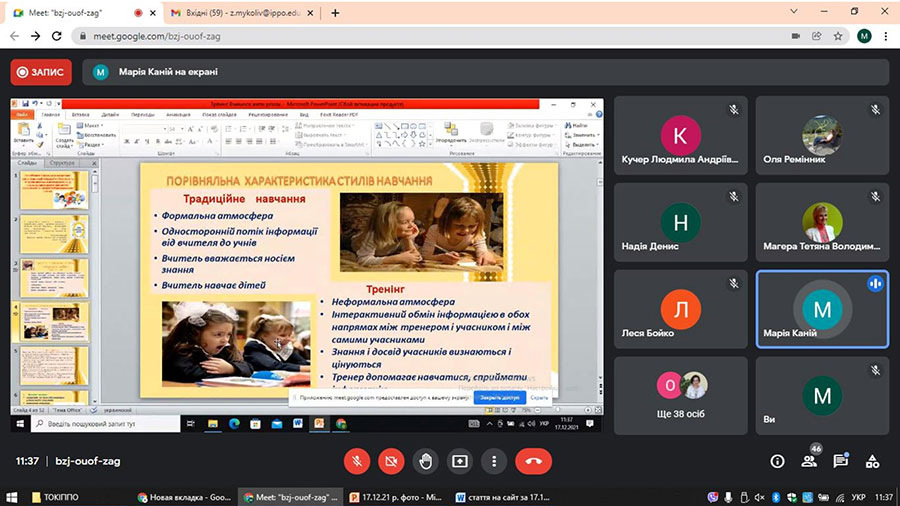The width and height of the screenshot is (900, 506).
Task: Click the tab search chevron in Chrome
Action: [794, 11]
